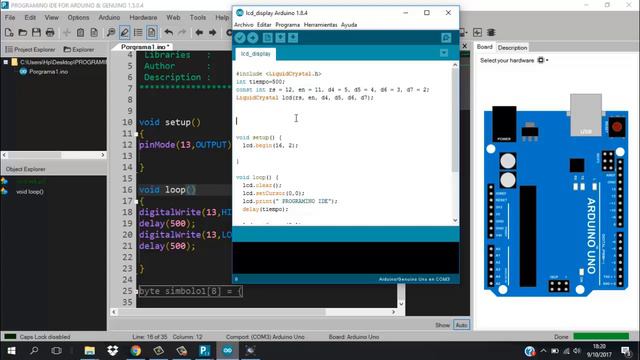Image resolution: width=640 pixels, height=360 pixels.
Task: Collapse the project folder tree node
Action: pos(6,62)
